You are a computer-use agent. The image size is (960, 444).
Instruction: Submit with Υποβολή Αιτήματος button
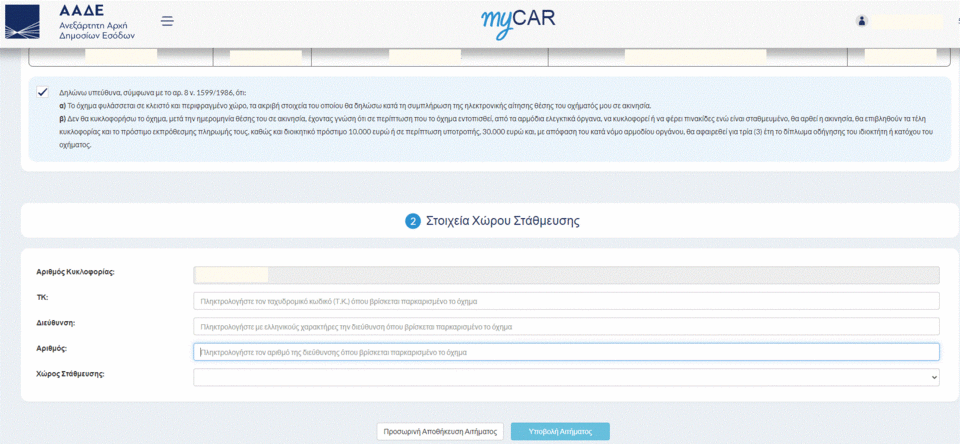click(x=560, y=431)
